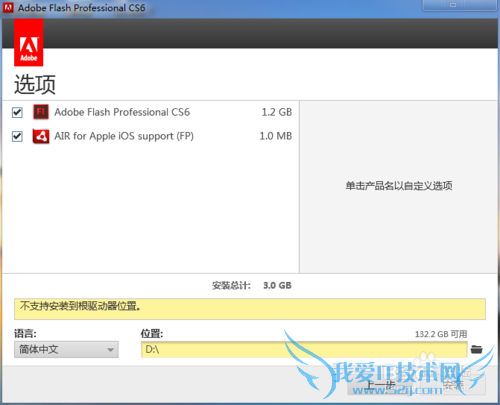Select the AIR for Apple iOS support (FP) name
The height and width of the screenshot is (405, 500).
[x=124, y=136]
